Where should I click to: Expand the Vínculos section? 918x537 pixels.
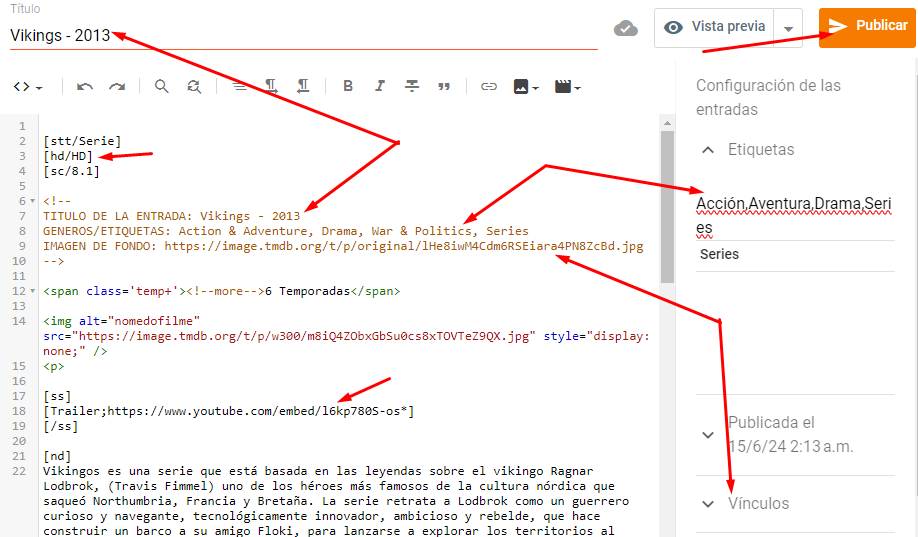708,504
